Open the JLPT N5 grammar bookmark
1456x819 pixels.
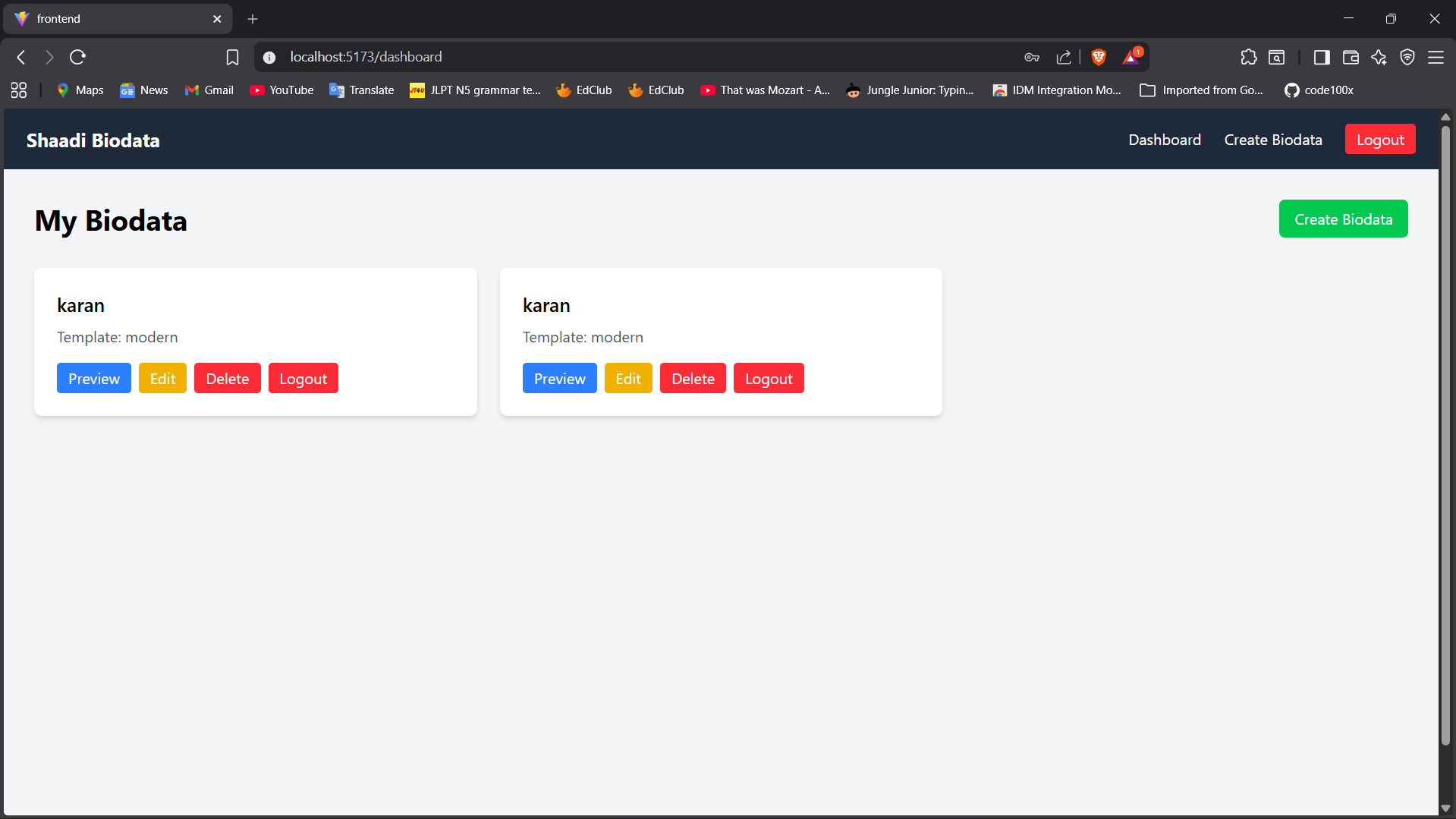(x=476, y=90)
